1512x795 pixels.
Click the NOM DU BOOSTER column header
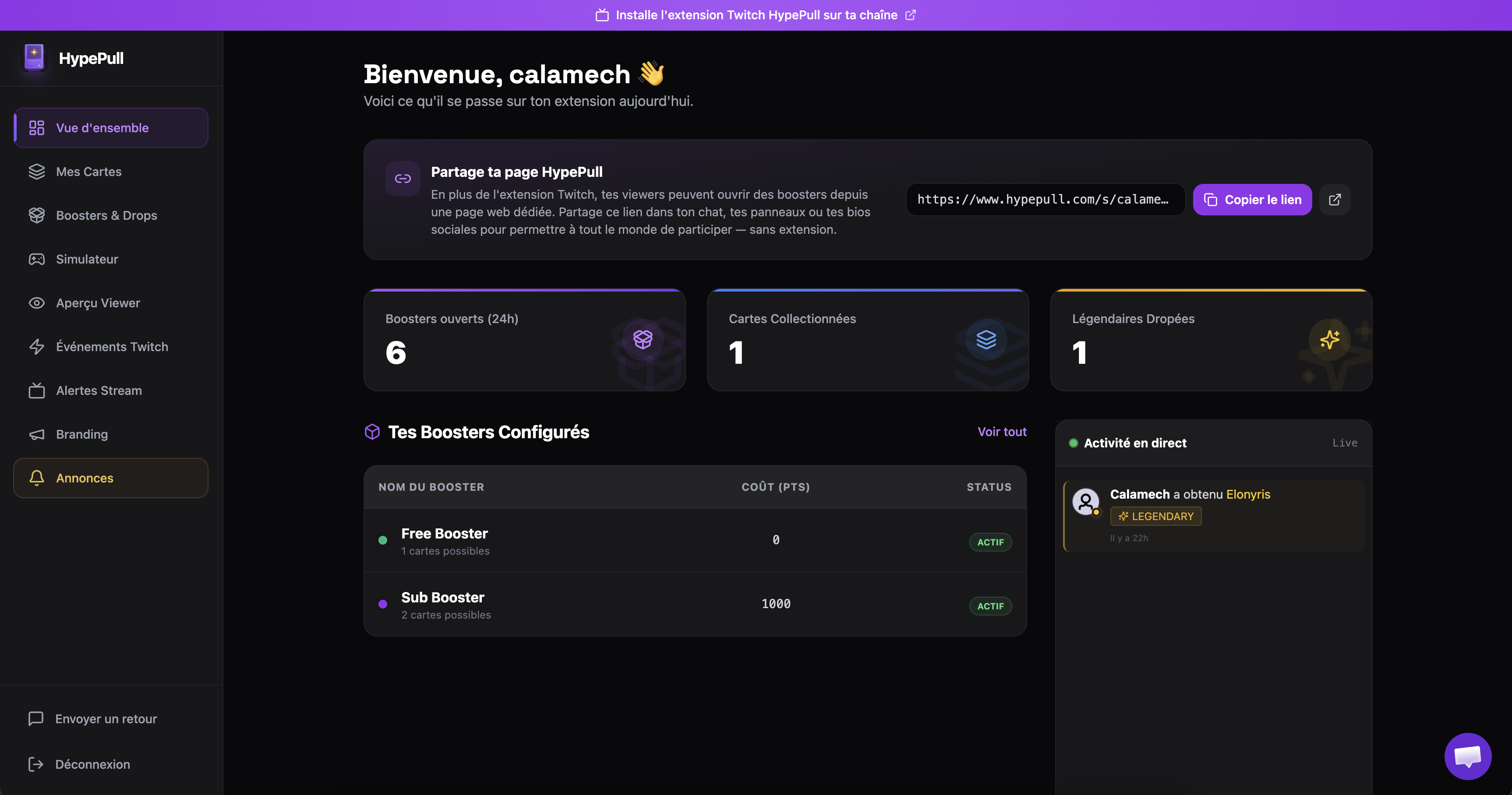tap(431, 487)
